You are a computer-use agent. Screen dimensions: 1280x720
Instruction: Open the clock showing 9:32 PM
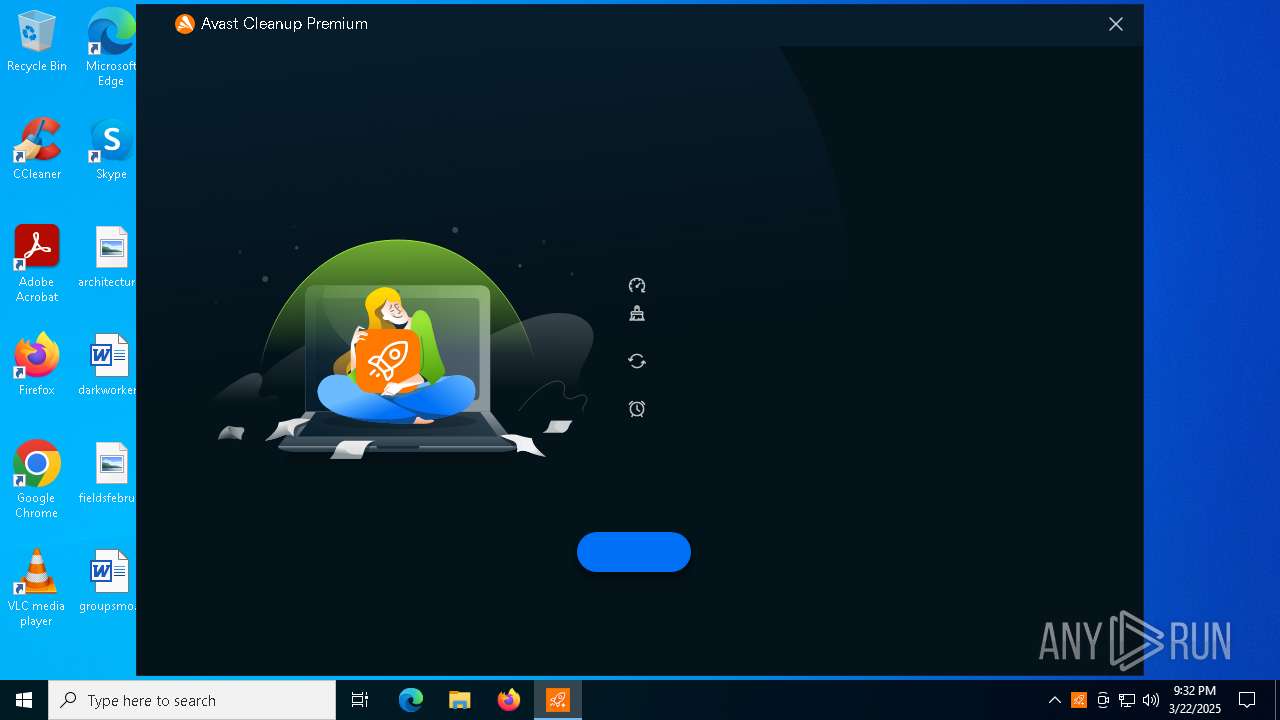[x=1195, y=700]
